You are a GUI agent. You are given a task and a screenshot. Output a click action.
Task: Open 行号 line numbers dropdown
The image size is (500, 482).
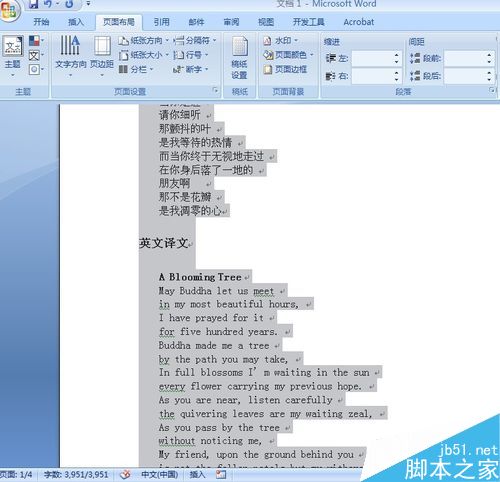pyautogui.click(x=191, y=55)
